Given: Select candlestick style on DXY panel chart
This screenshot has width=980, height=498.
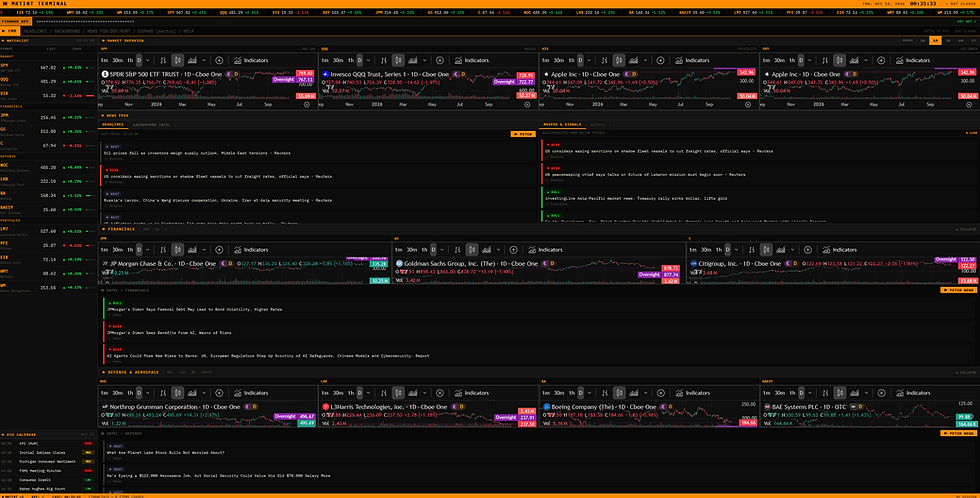Looking at the screenshot, I should point(839,60).
